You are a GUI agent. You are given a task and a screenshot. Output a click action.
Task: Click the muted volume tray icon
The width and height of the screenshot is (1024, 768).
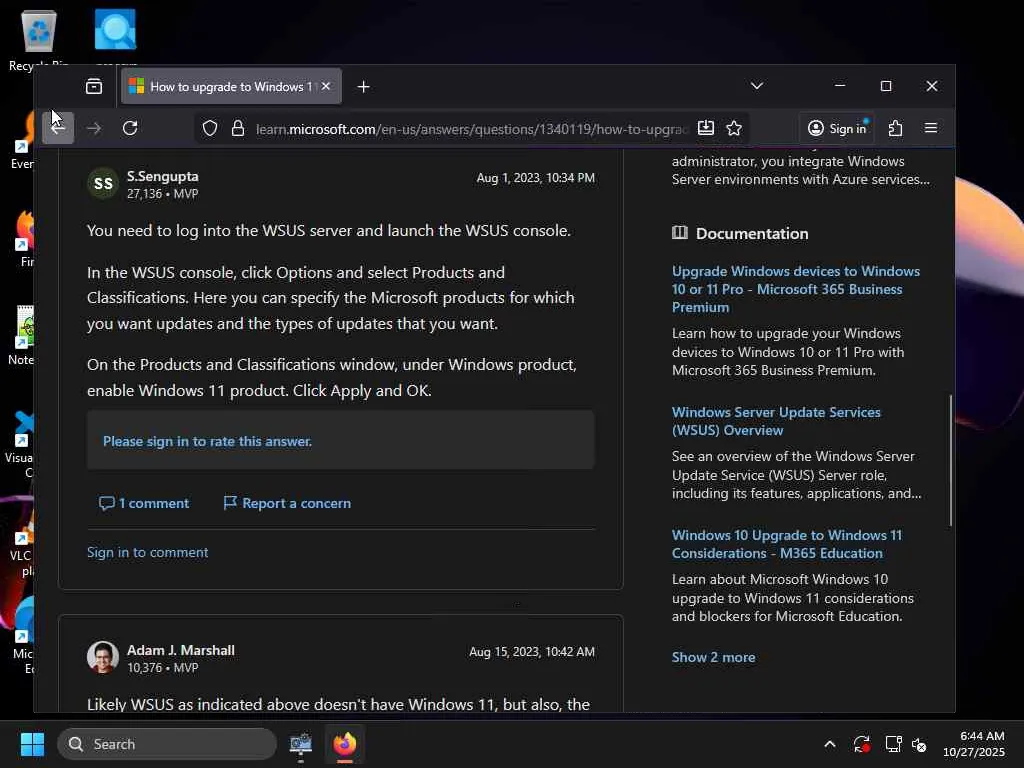(919, 744)
